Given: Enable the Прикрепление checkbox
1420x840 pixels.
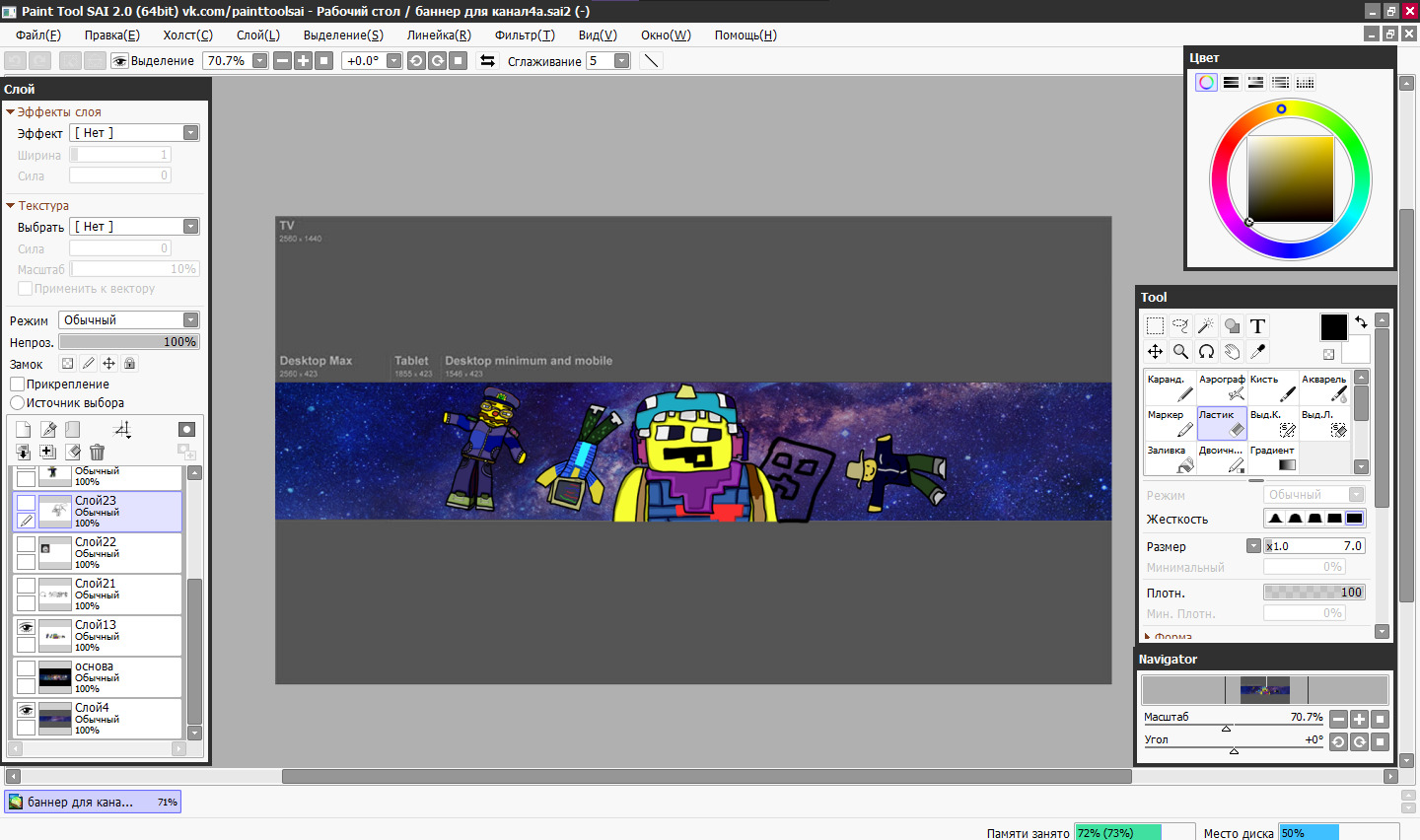Looking at the screenshot, I should (18, 385).
